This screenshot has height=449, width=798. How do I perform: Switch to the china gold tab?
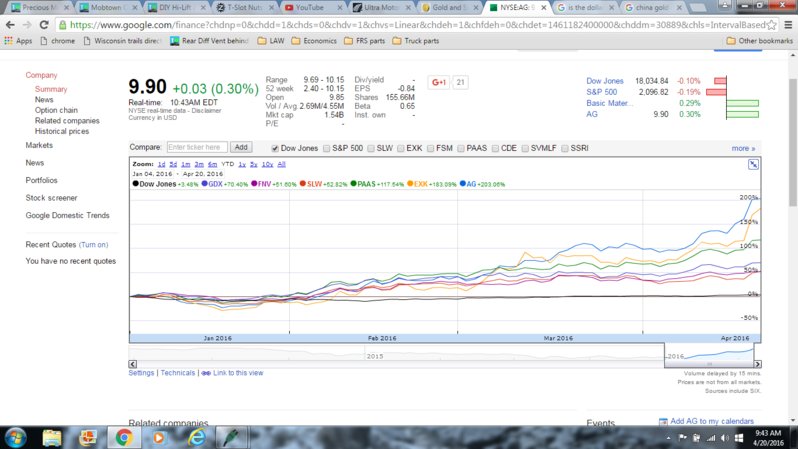pos(652,8)
